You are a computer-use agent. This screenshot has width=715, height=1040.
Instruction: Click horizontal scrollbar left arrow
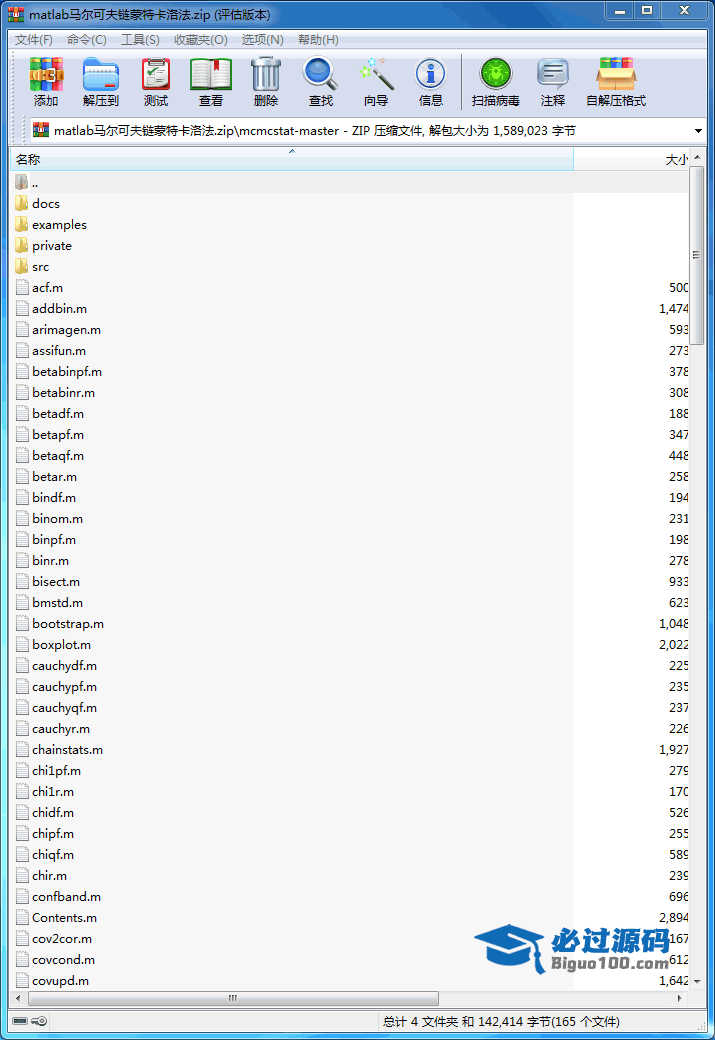(x=18, y=998)
